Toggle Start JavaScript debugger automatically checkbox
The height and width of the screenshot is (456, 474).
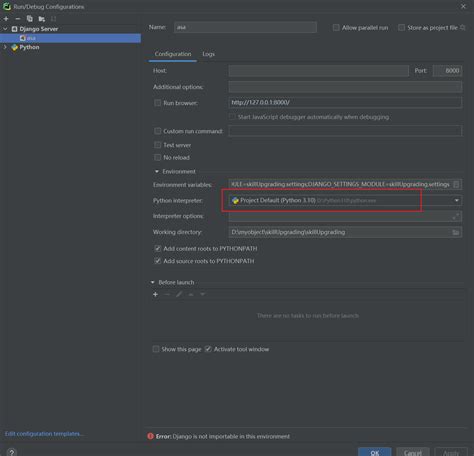(x=232, y=117)
